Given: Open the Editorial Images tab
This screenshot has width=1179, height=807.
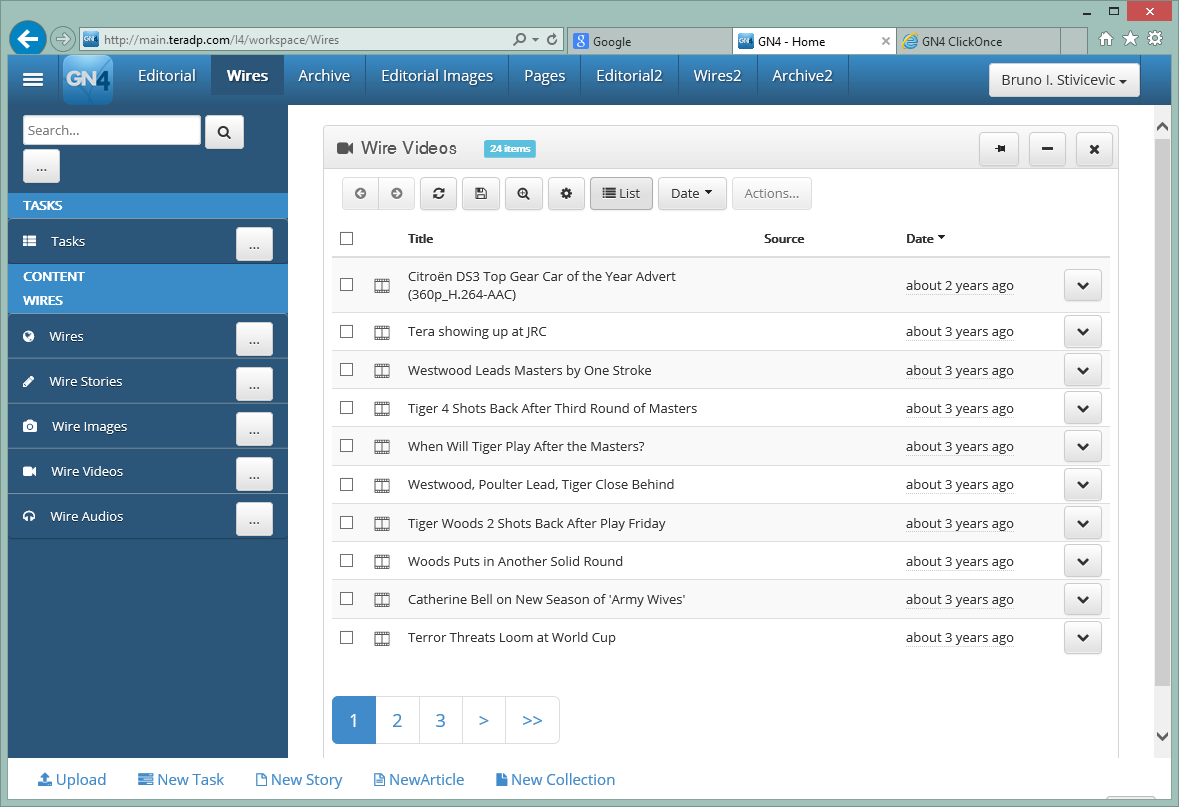Looking at the screenshot, I should tap(437, 76).
